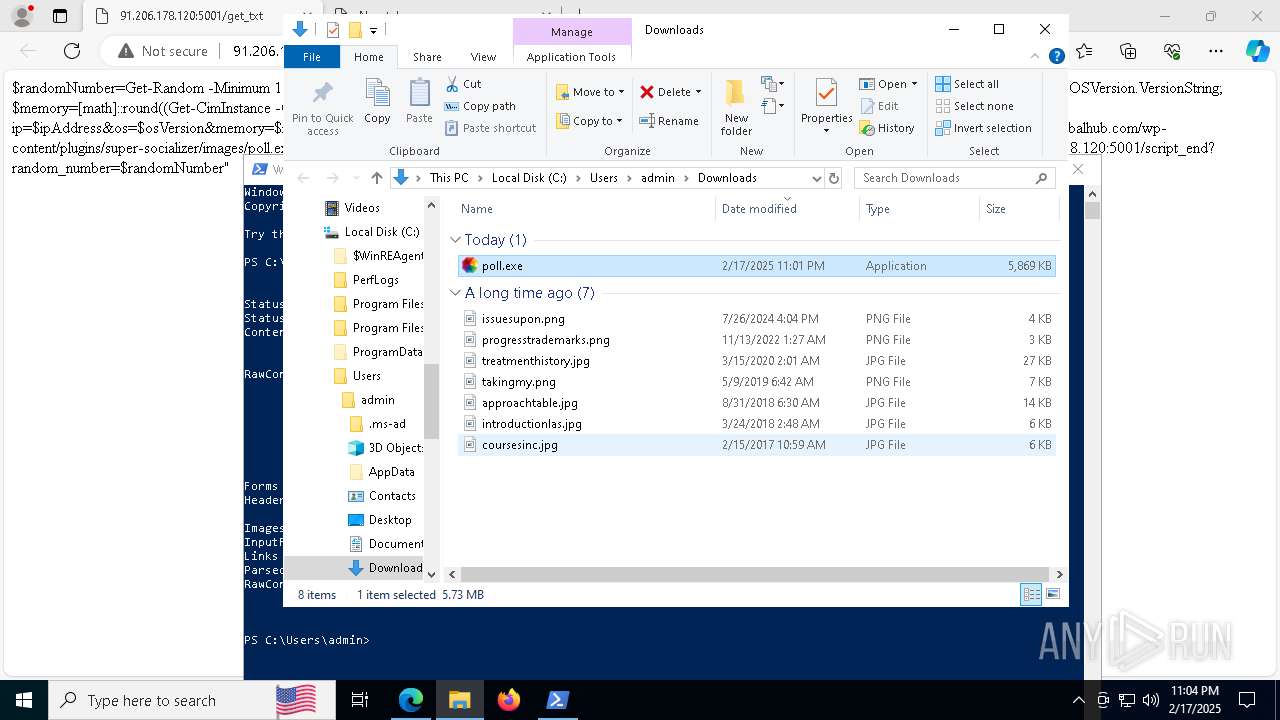This screenshot has width=1280, height=720.
Task: Open Microsoft Edge from the taskbar
Action: click(x=411, y=700)
